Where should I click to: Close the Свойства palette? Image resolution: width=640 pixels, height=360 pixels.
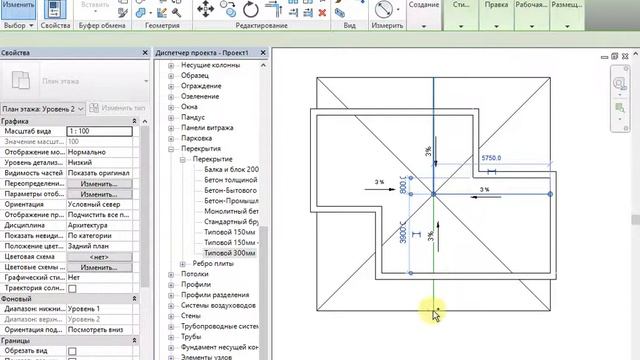point(145,53)
